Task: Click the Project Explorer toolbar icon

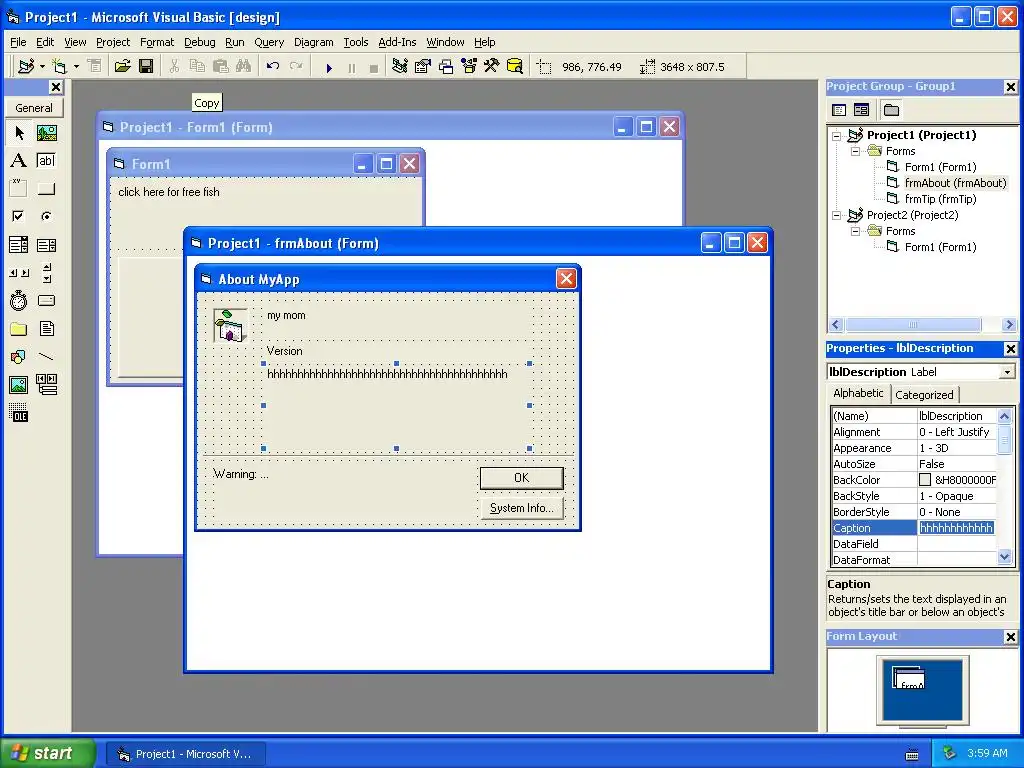Action: click(400, 67)
